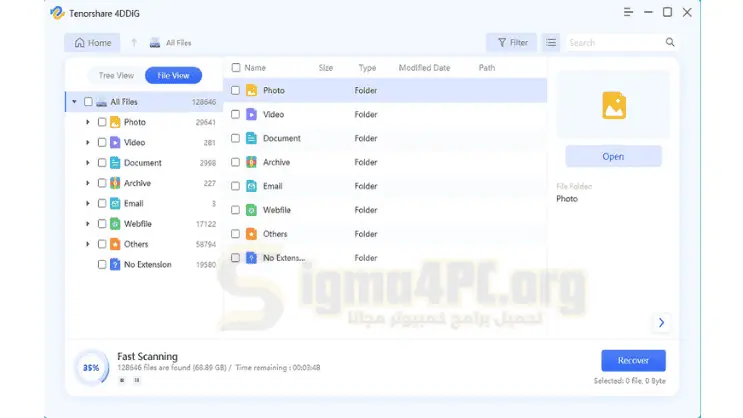
Task: Check the Video row checkbox in file list
Action: pyautogui.click(x=236, y=114)
